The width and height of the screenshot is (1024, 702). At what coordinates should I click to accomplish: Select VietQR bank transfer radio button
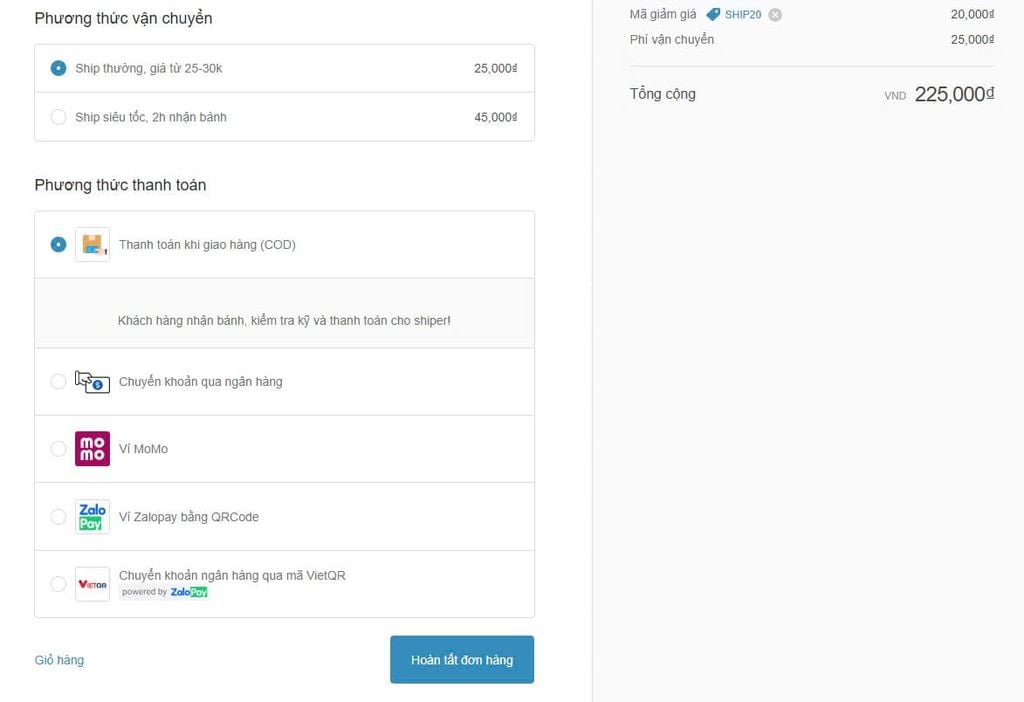58,584
